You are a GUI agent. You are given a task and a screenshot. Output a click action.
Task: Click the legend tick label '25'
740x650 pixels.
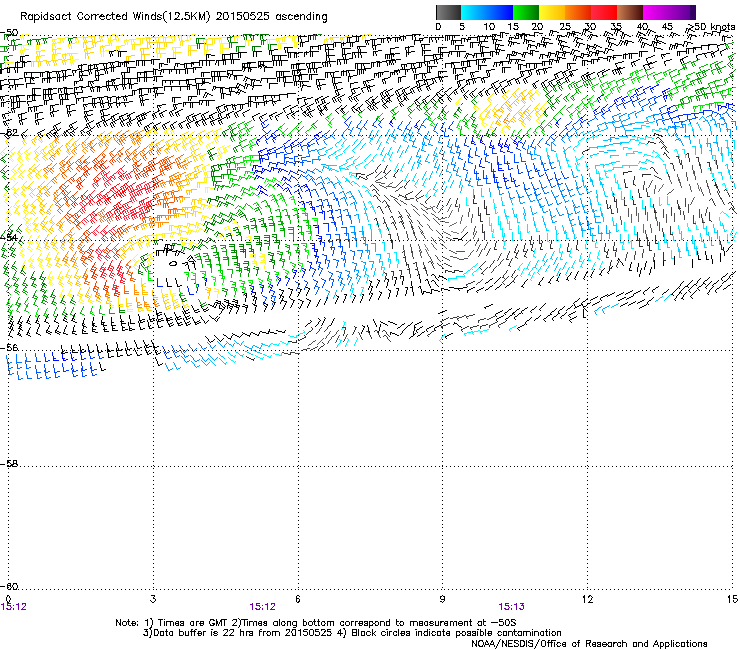pyautogui.click(x=564, y=27)
